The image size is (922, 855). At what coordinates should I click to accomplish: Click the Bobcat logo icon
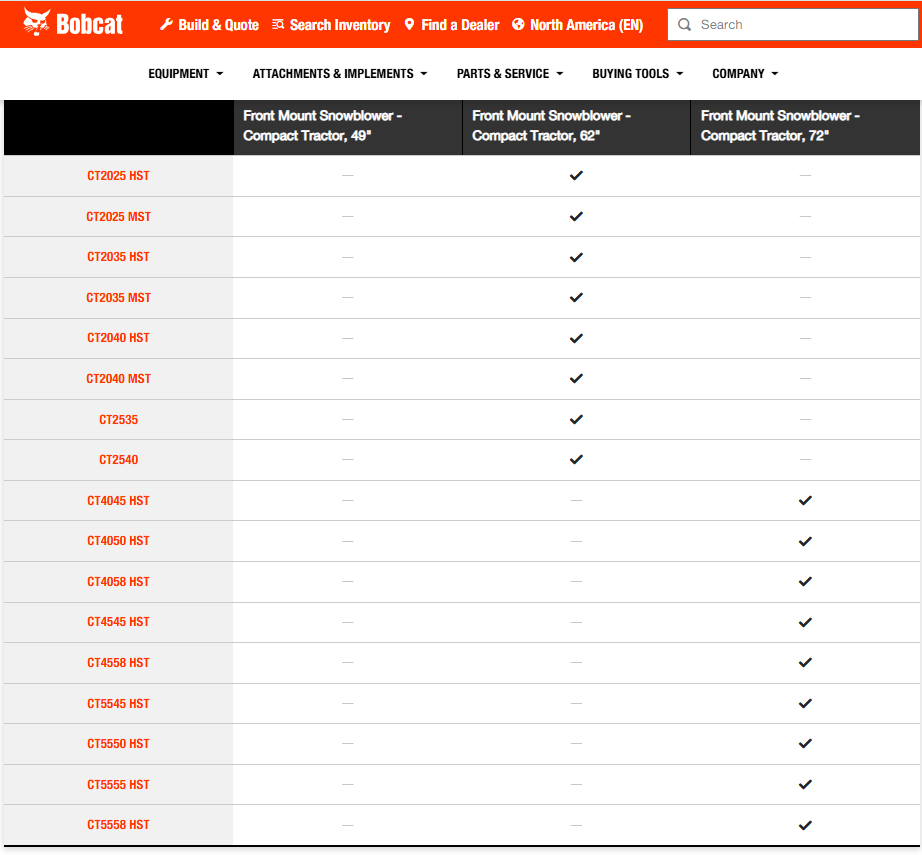click(x=37, y=23)
